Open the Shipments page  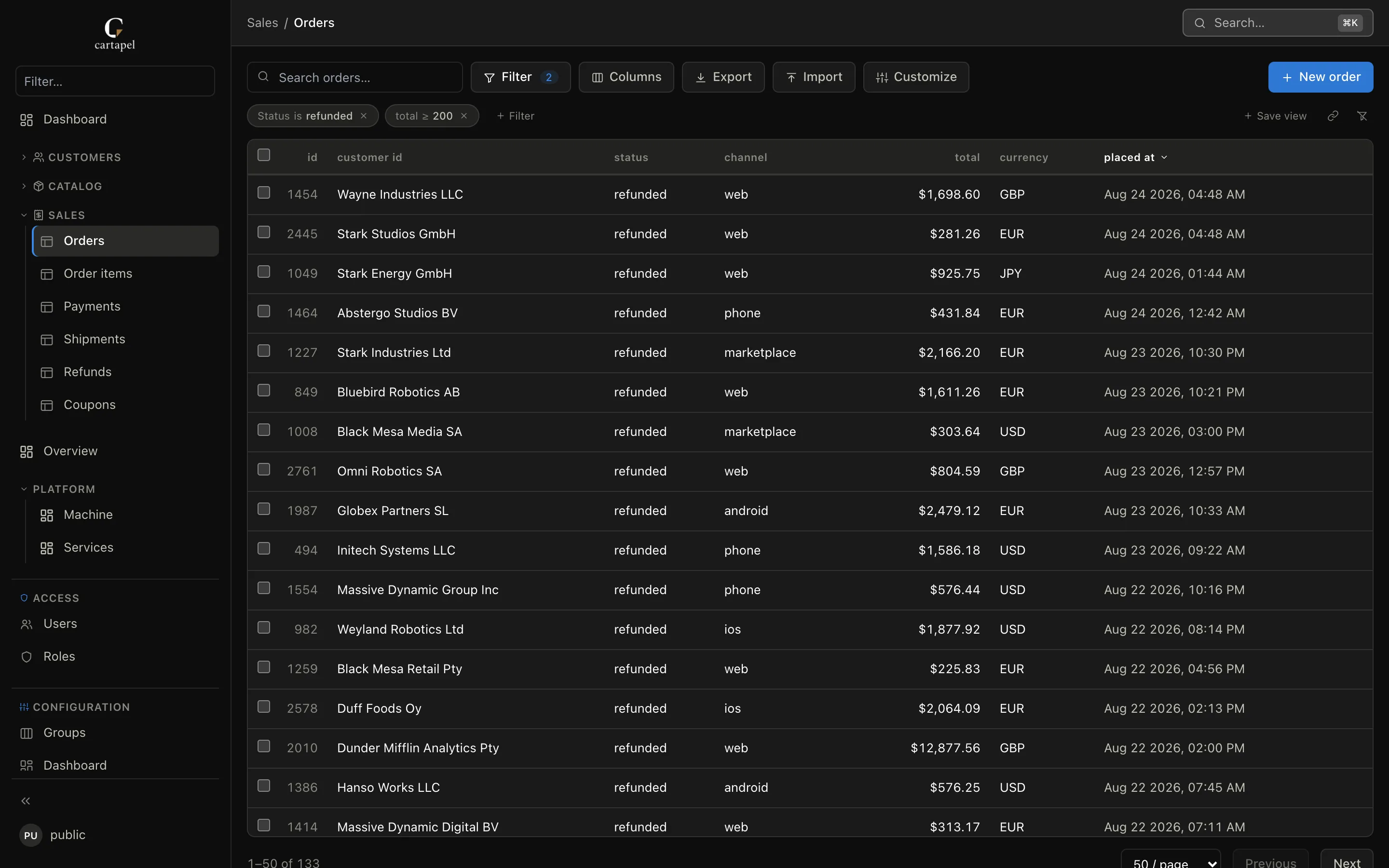pyautogui.click(x=125, y=339)
